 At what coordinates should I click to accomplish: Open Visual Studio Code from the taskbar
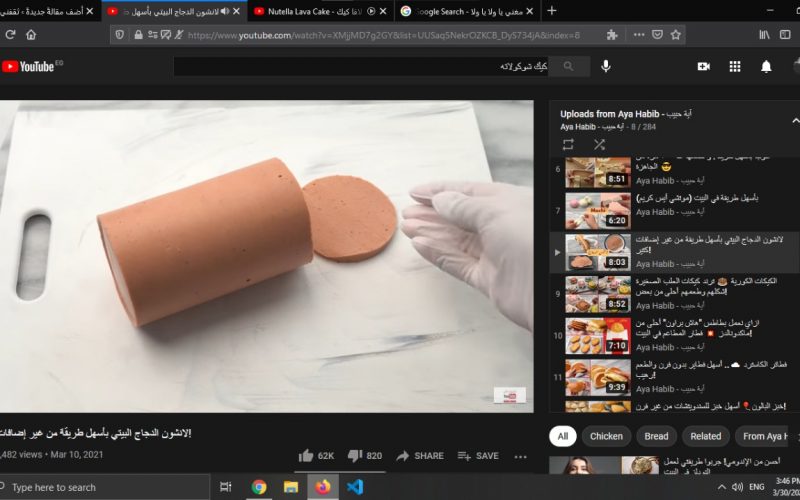pyautogui.click(x=355, y=487)
